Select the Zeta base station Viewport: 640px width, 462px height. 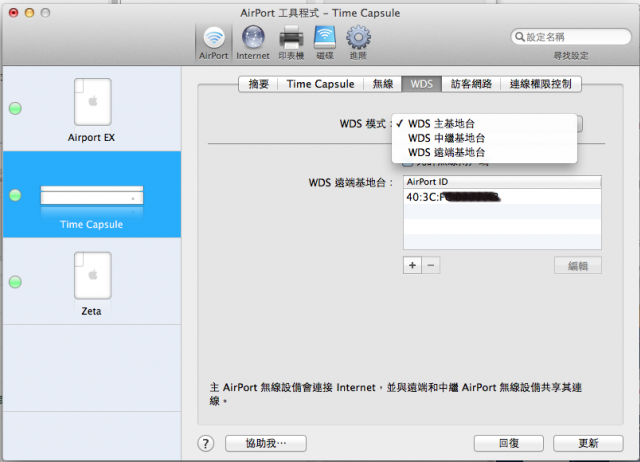[92, 281]
